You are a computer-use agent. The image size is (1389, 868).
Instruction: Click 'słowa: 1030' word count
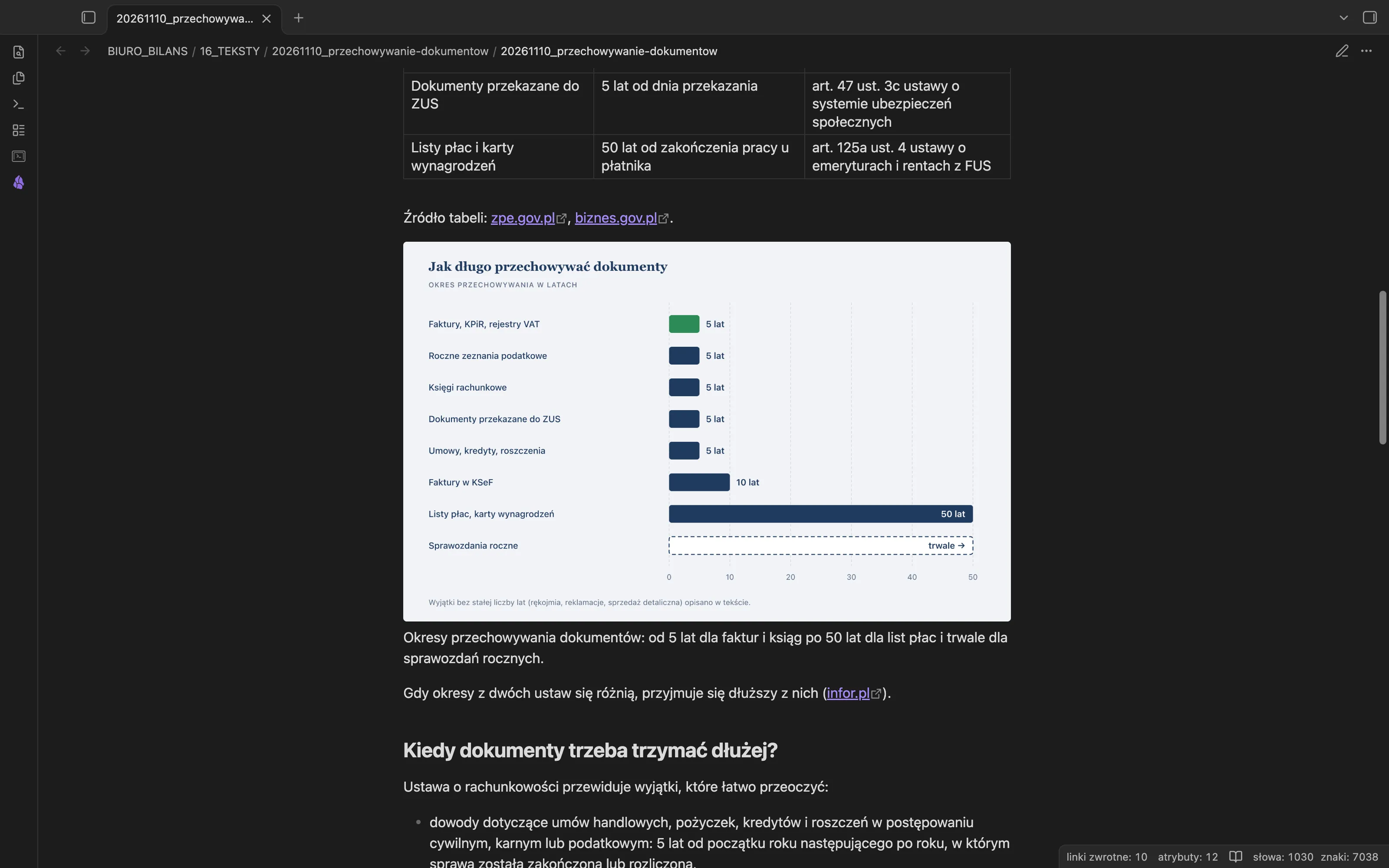[x=1283, y=857]
